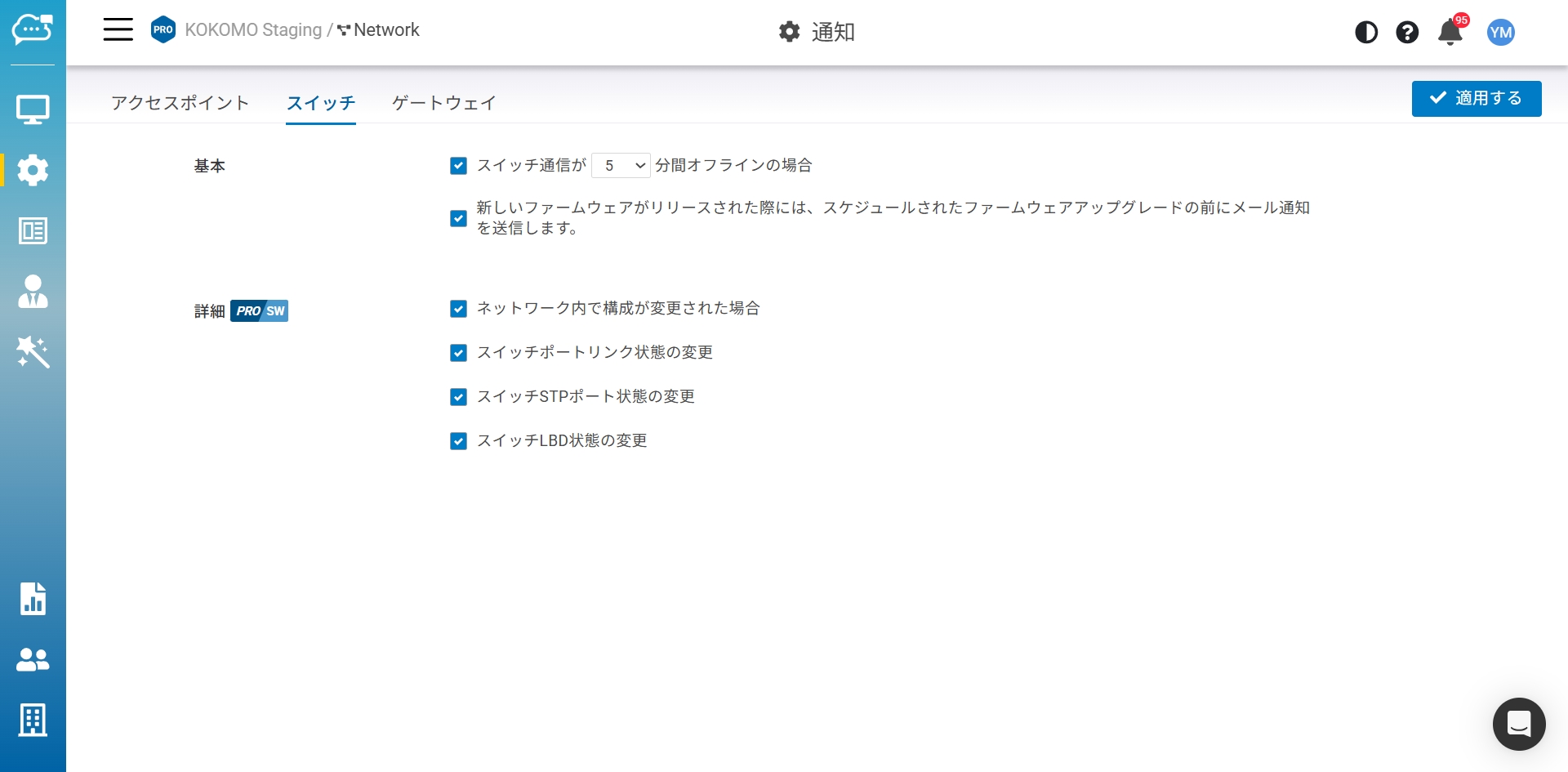The width and height of the screenshot is (1568, 772).
Task: Open notifications bell with 95 badge
Action: click(x=1450, y=33)
